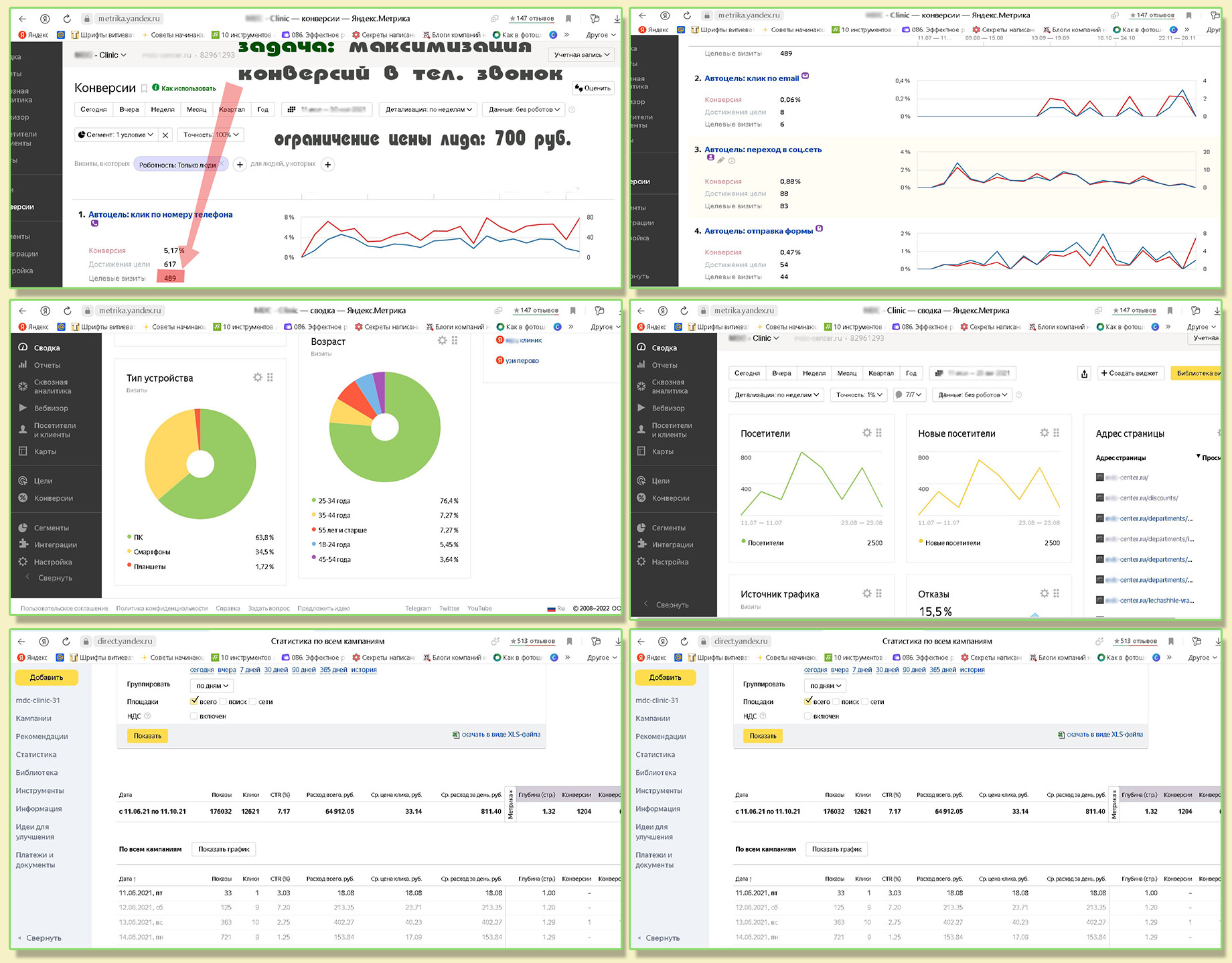Viewport: 1232px width, 963px height.
Task: Open the Как использовать help link
Action: pos(184,88)
